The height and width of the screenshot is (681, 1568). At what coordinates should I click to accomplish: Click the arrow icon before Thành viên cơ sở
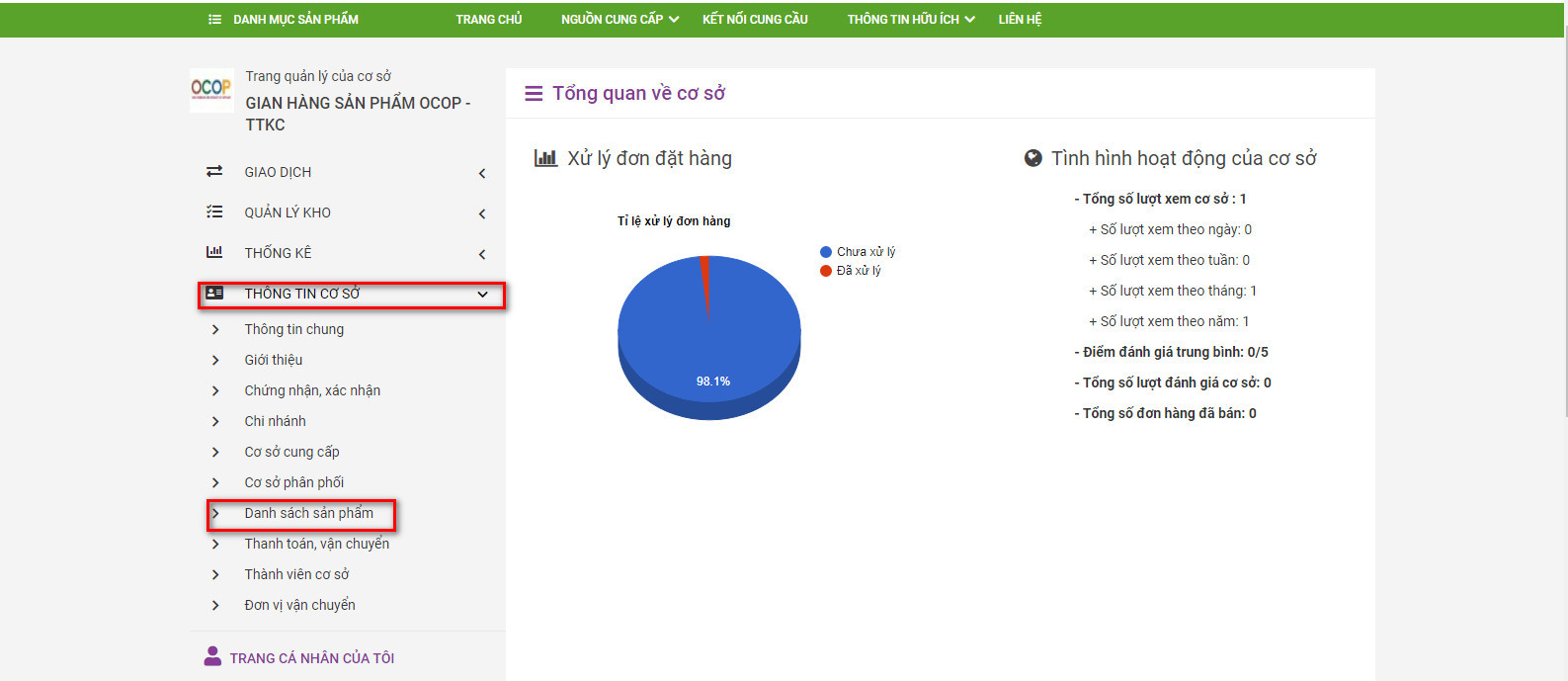coord(215,574)
